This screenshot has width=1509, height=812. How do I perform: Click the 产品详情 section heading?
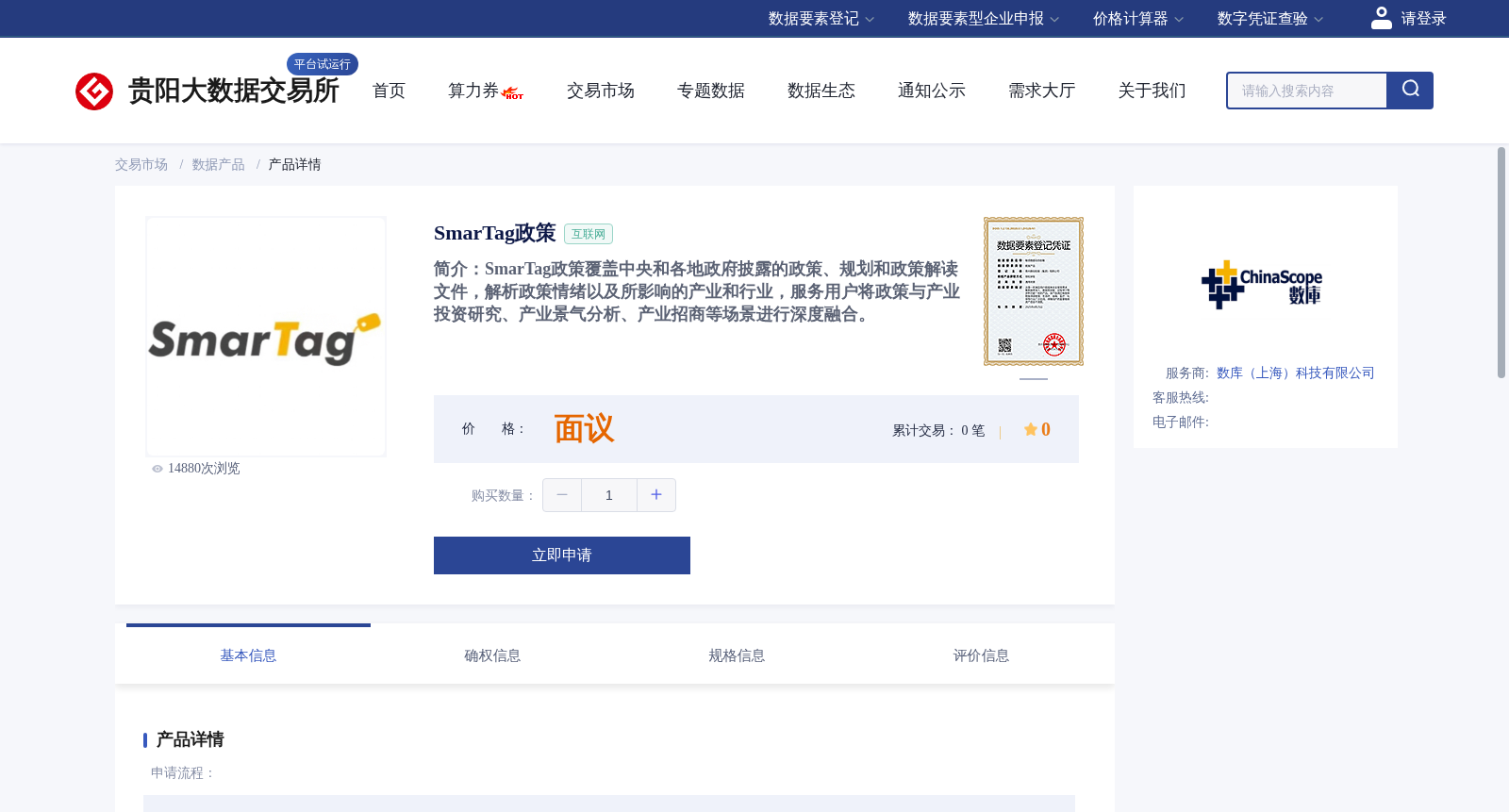coord(190,739)
